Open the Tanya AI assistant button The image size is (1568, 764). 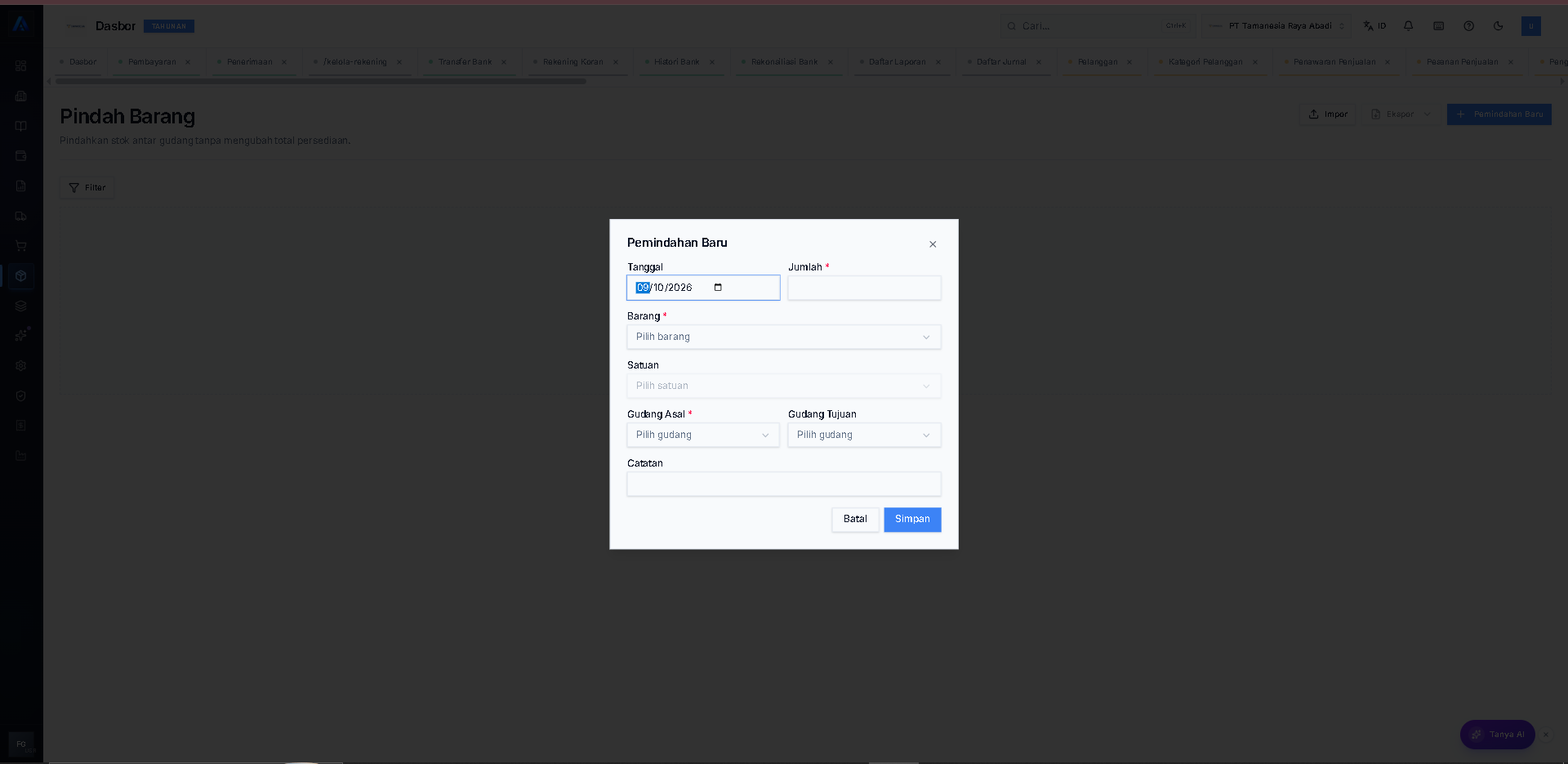(1498, 735)
